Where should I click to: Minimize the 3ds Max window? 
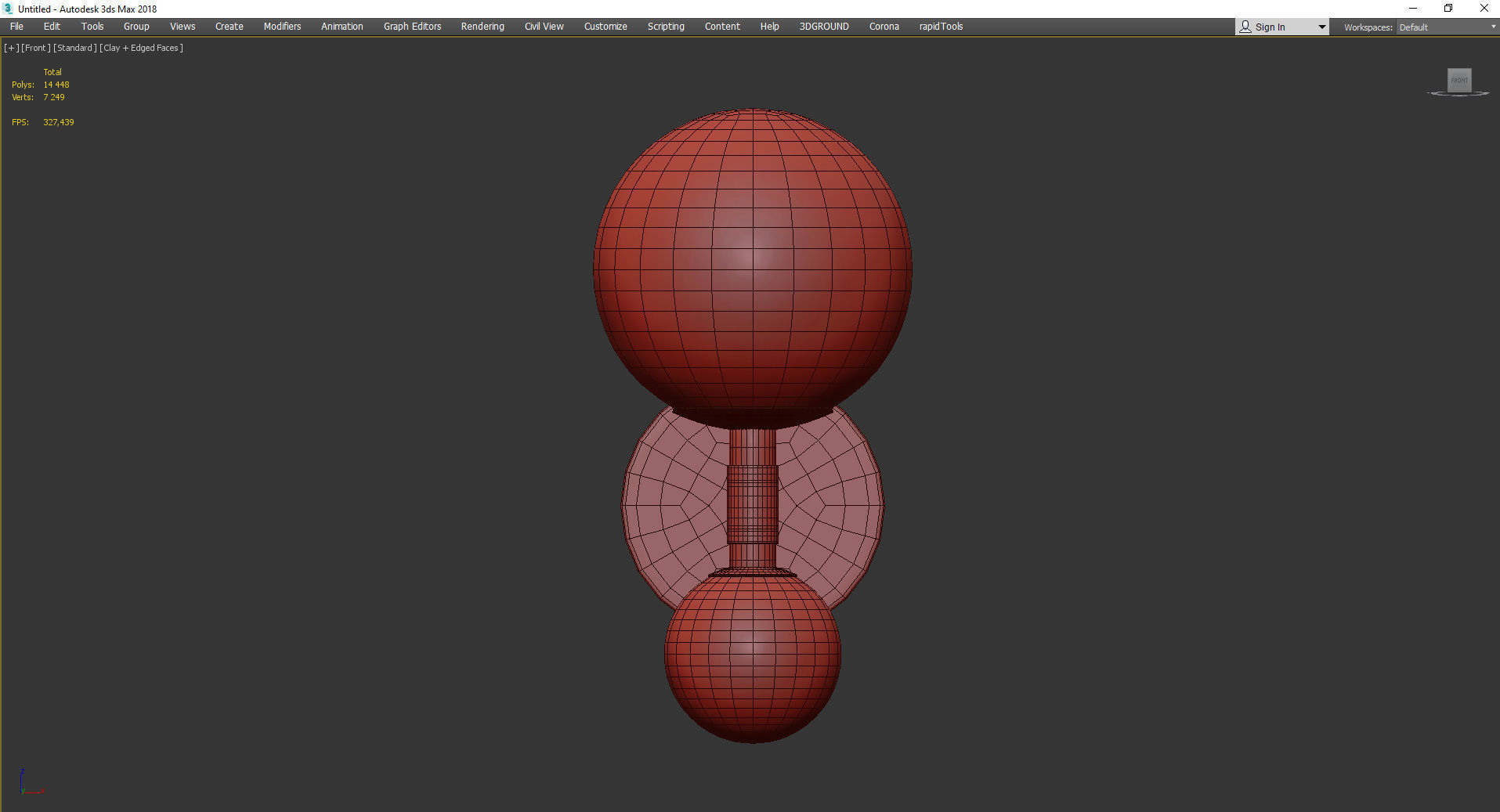point(1413,9)
